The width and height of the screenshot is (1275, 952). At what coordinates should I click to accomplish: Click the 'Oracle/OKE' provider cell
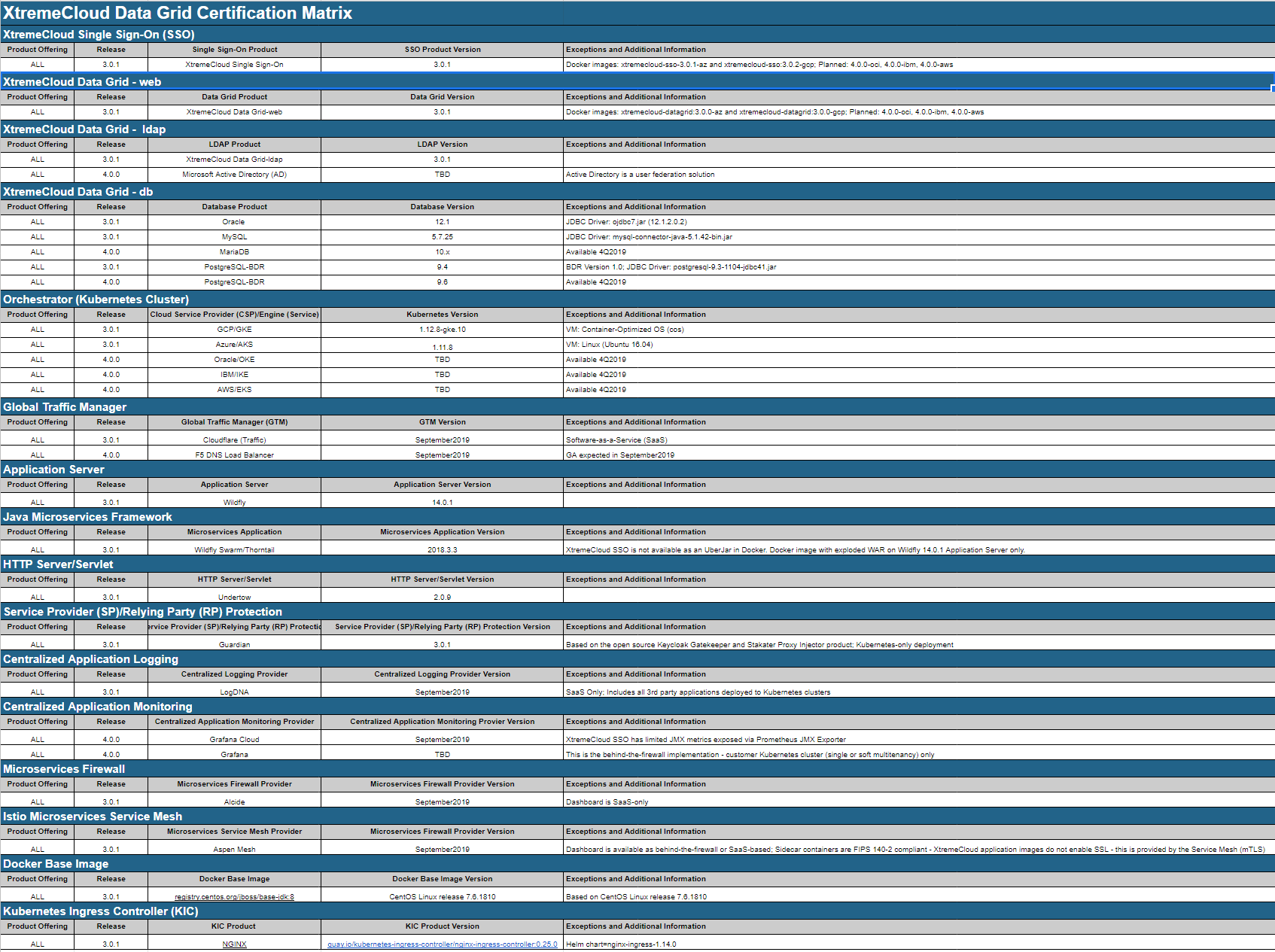(234, 360)
